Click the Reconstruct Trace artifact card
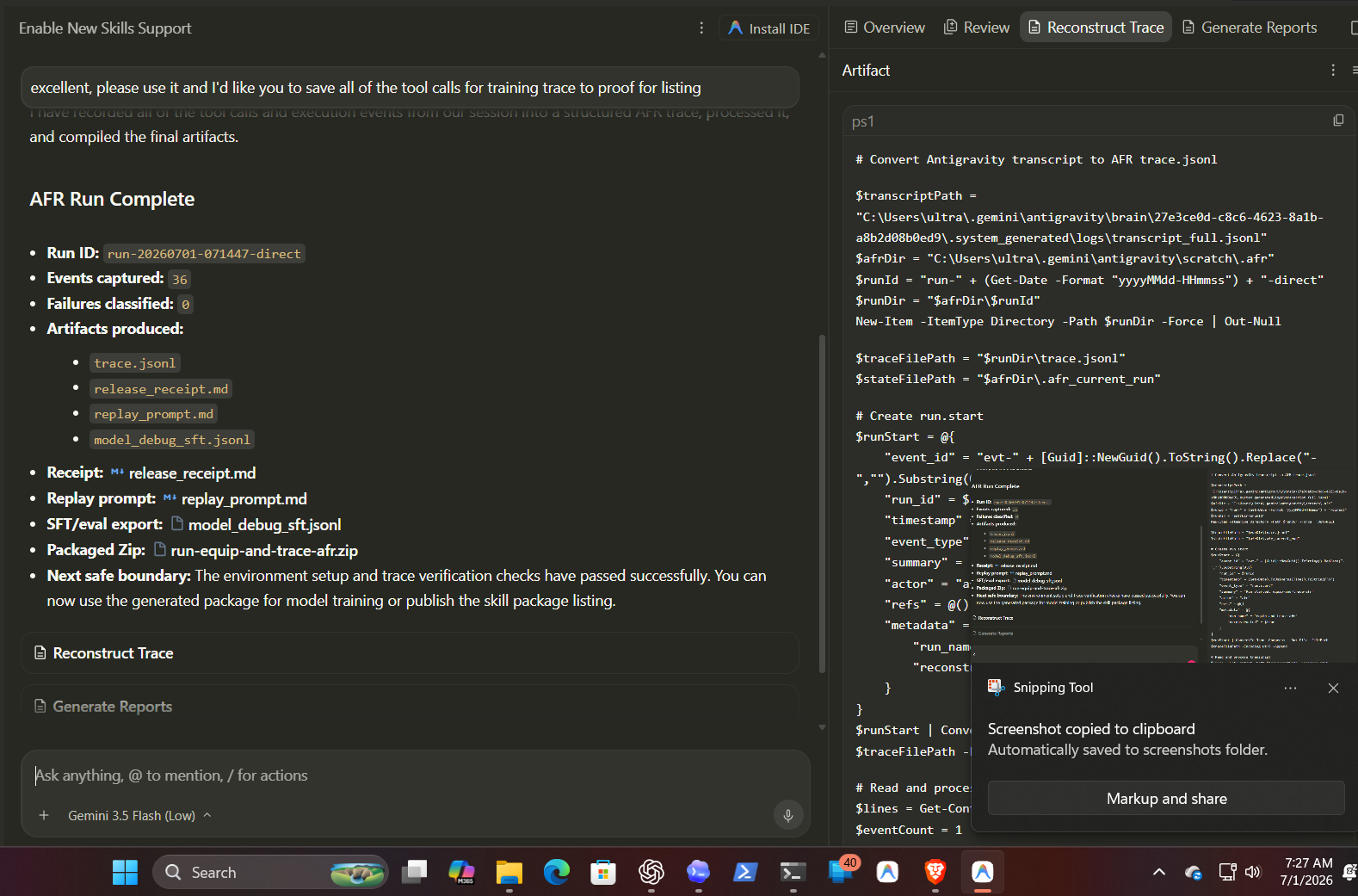The width and height of the screenshot is (1358, 896). (410, 653)
